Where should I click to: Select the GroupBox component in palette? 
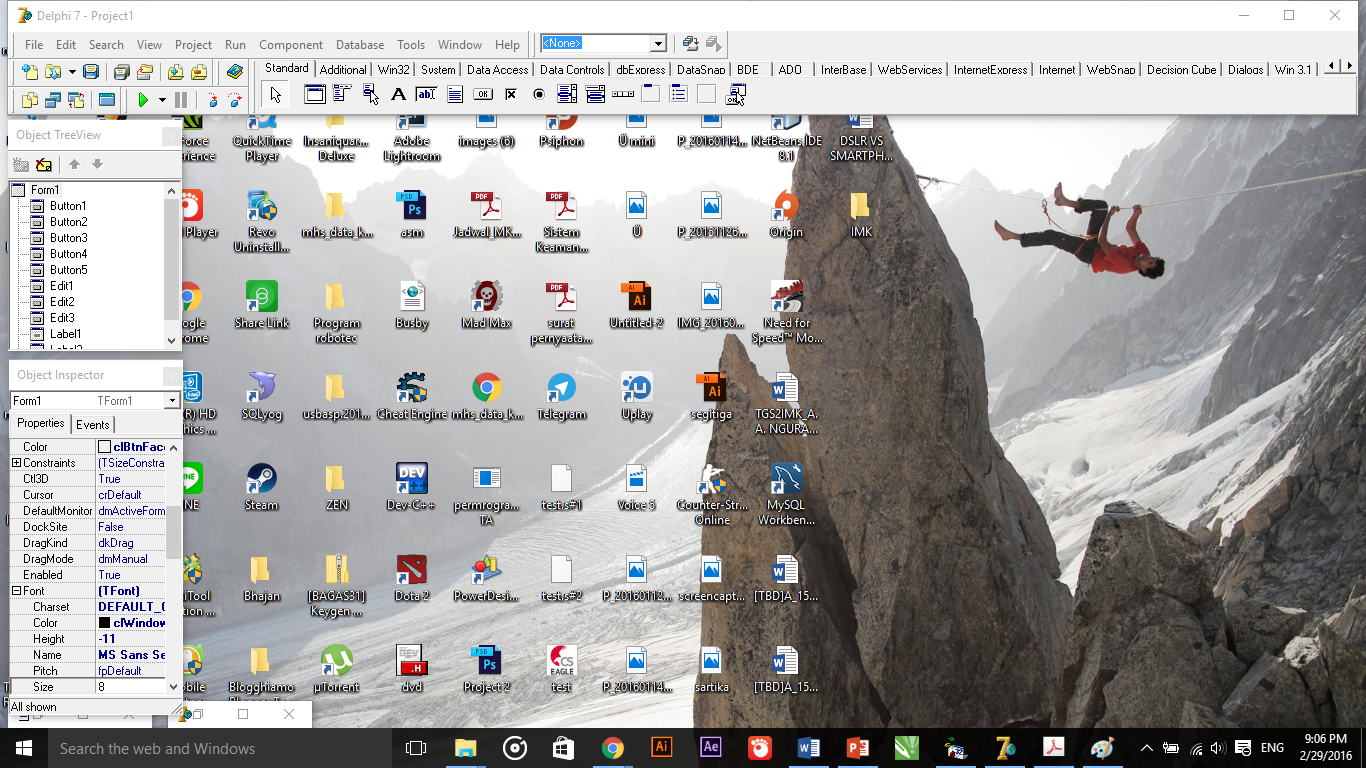651,95
